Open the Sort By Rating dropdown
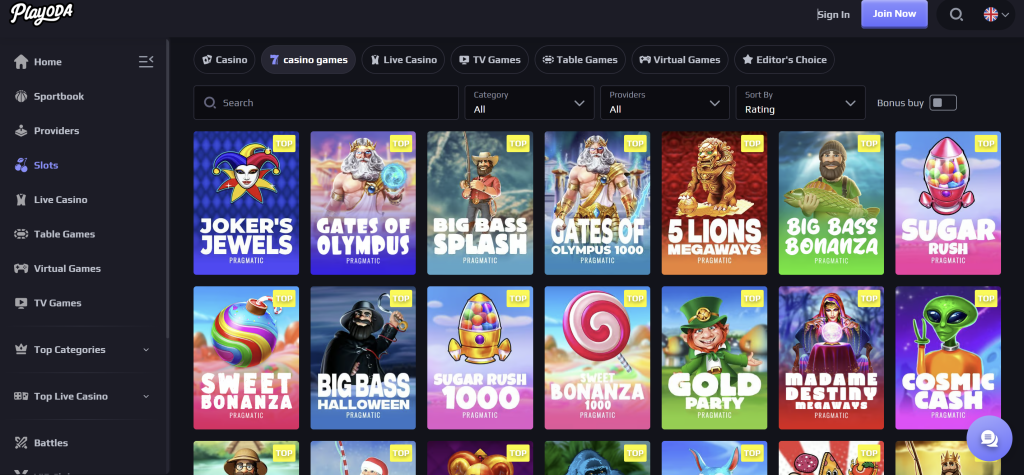Viewport: 1024px width, 475px height. pos(800,103)
